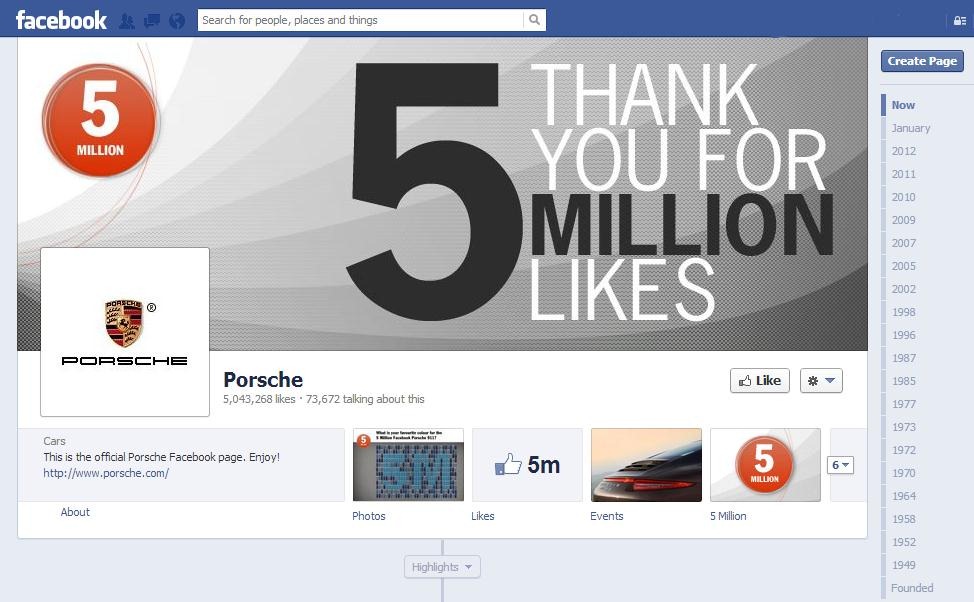Screen dimensions: 974x602
Task: Jump to 2011 in the timeline
Action: click(904, 174)
